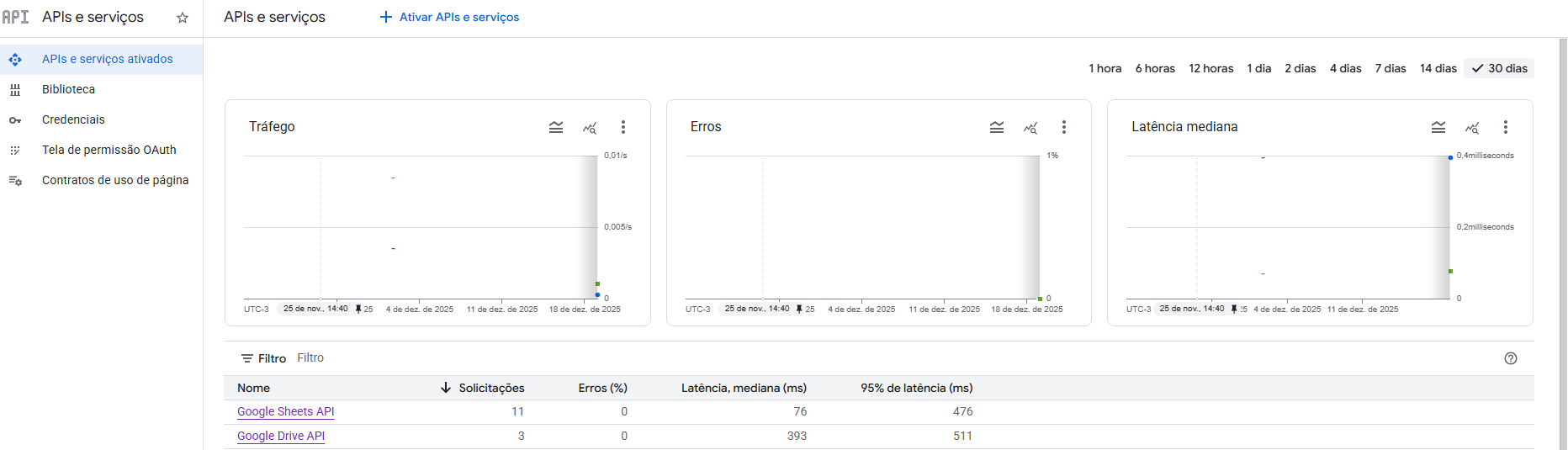Click the Tráfego chart title

(x=272, y=127)
